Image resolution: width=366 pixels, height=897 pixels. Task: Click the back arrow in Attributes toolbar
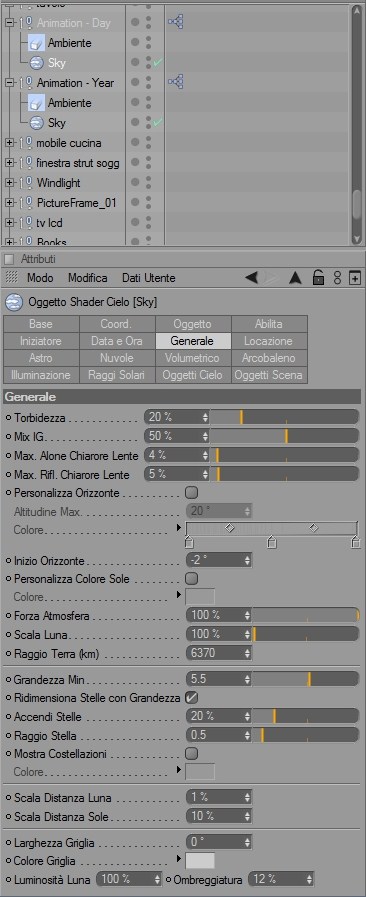(251, 278)
